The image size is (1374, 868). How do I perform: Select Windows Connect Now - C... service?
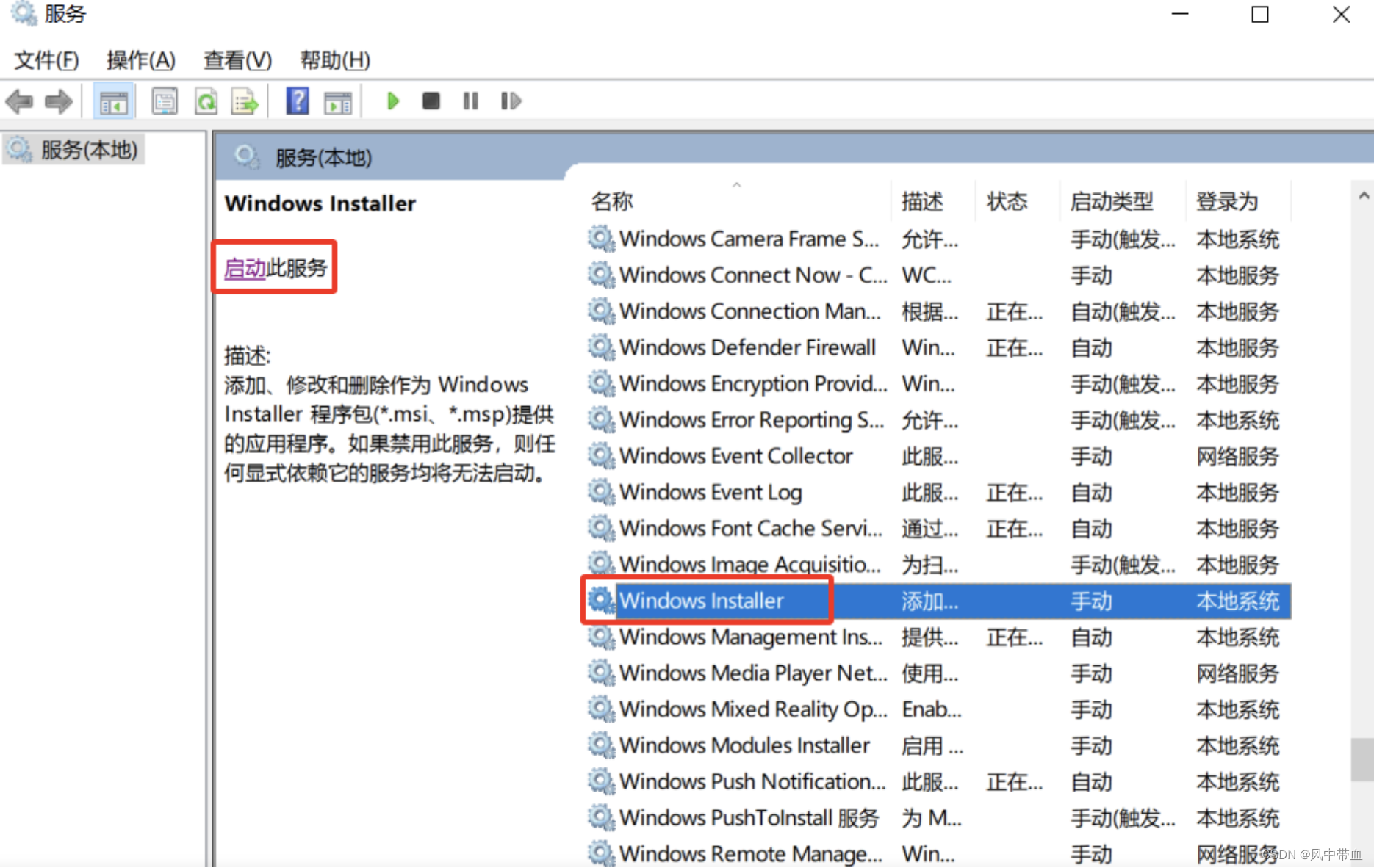coord(938,275)
